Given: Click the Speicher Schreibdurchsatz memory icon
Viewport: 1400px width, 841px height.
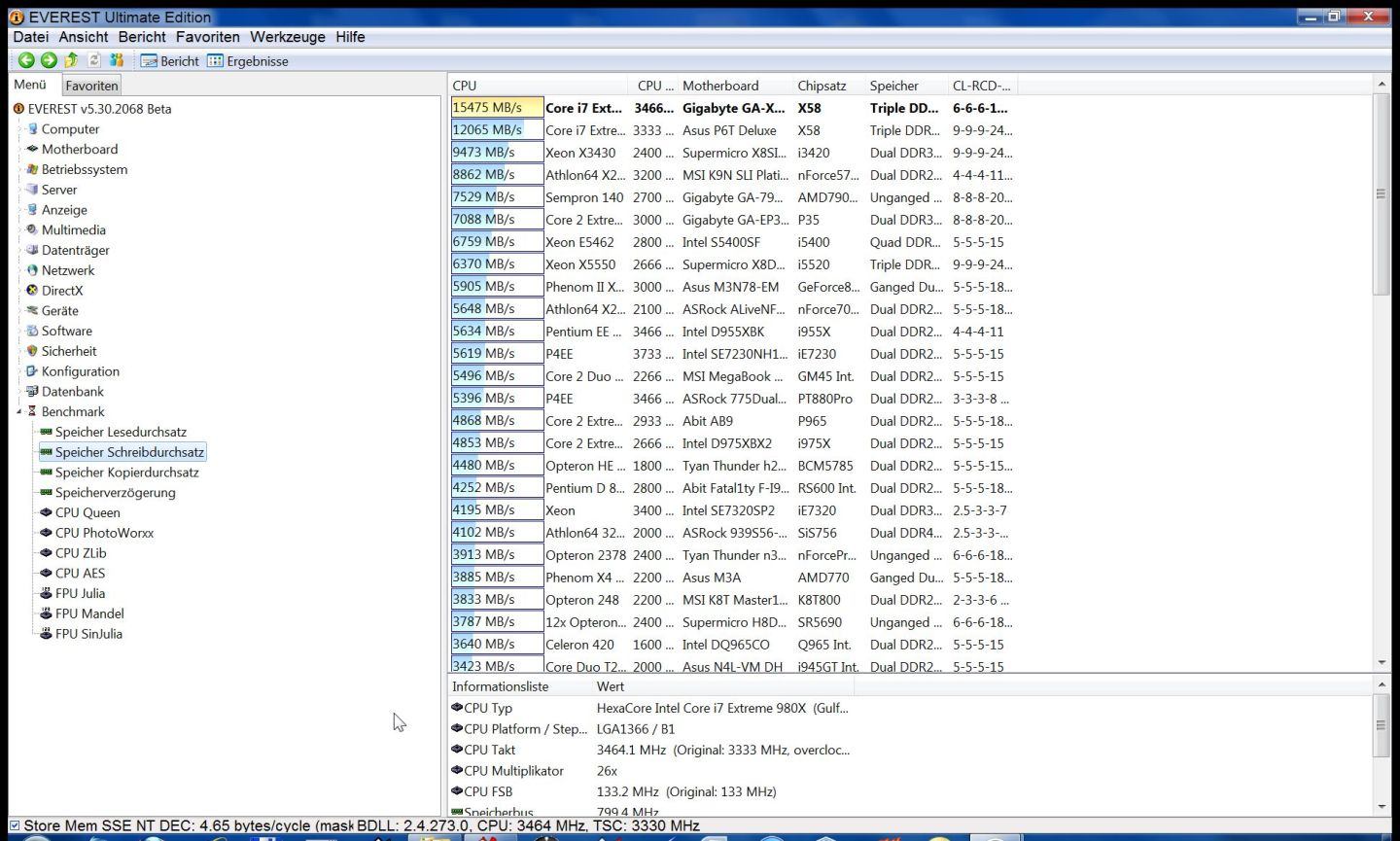Looking at the screenshot, I should click(x=46, y=452).
